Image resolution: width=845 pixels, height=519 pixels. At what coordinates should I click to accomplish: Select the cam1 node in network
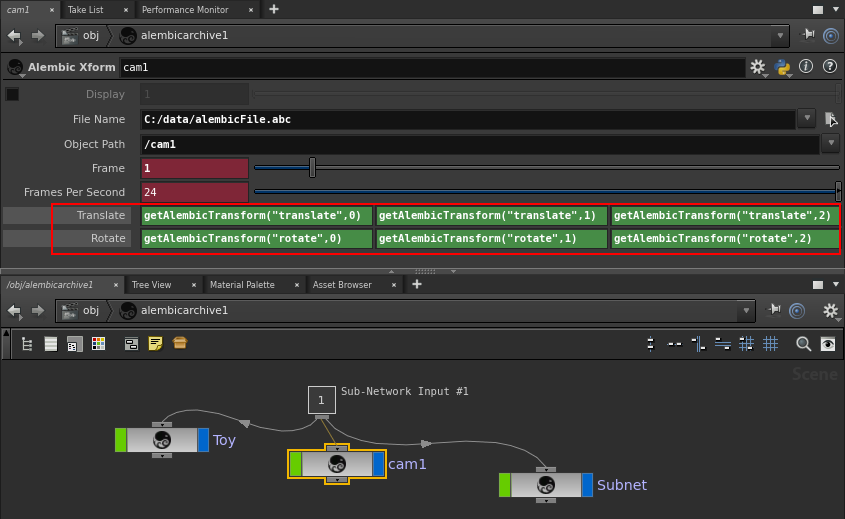[337, 464]
